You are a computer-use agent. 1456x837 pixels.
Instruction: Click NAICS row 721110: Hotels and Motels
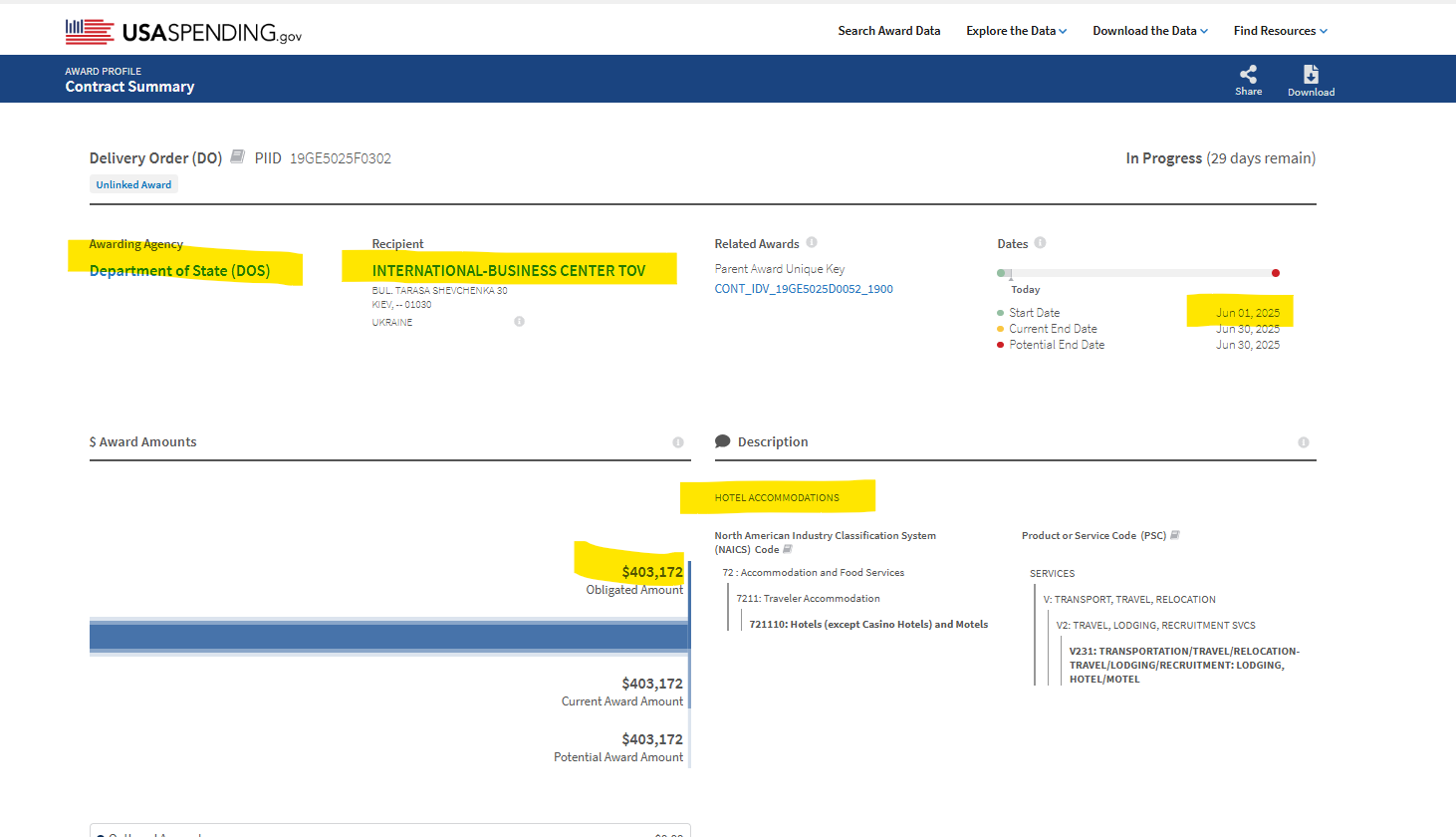point(869,625)
